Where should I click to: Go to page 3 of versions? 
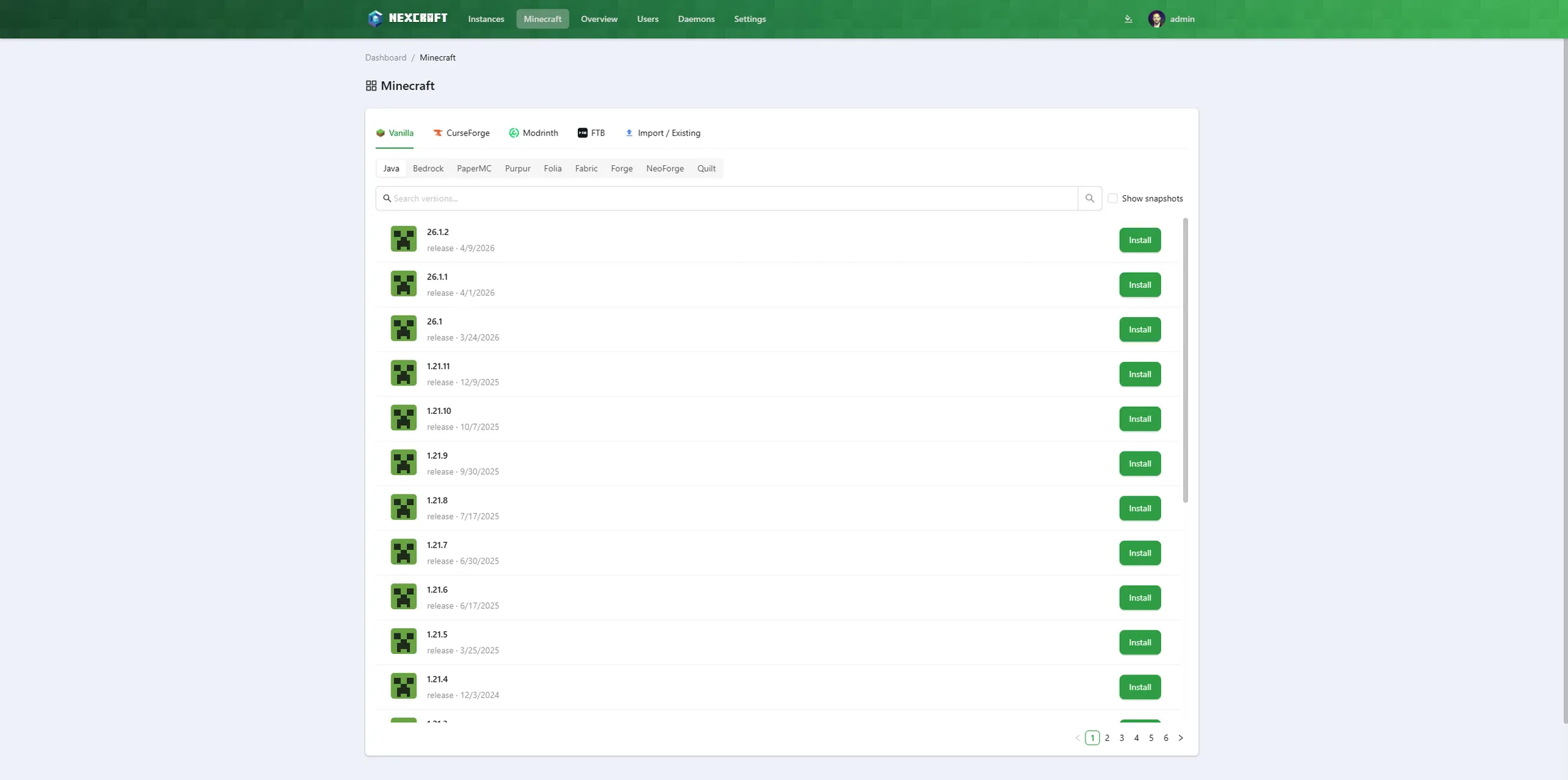click(1122, 738)
